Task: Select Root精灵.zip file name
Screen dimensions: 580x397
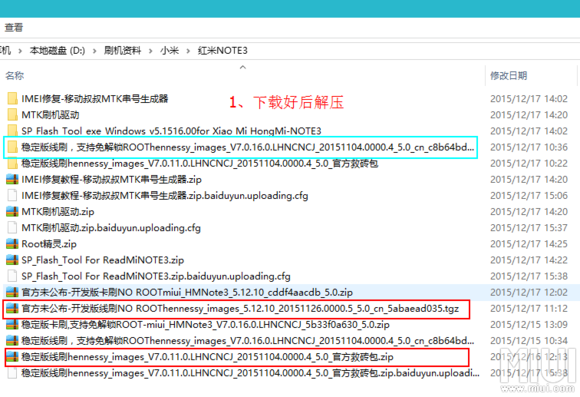Action: point(49,244)
